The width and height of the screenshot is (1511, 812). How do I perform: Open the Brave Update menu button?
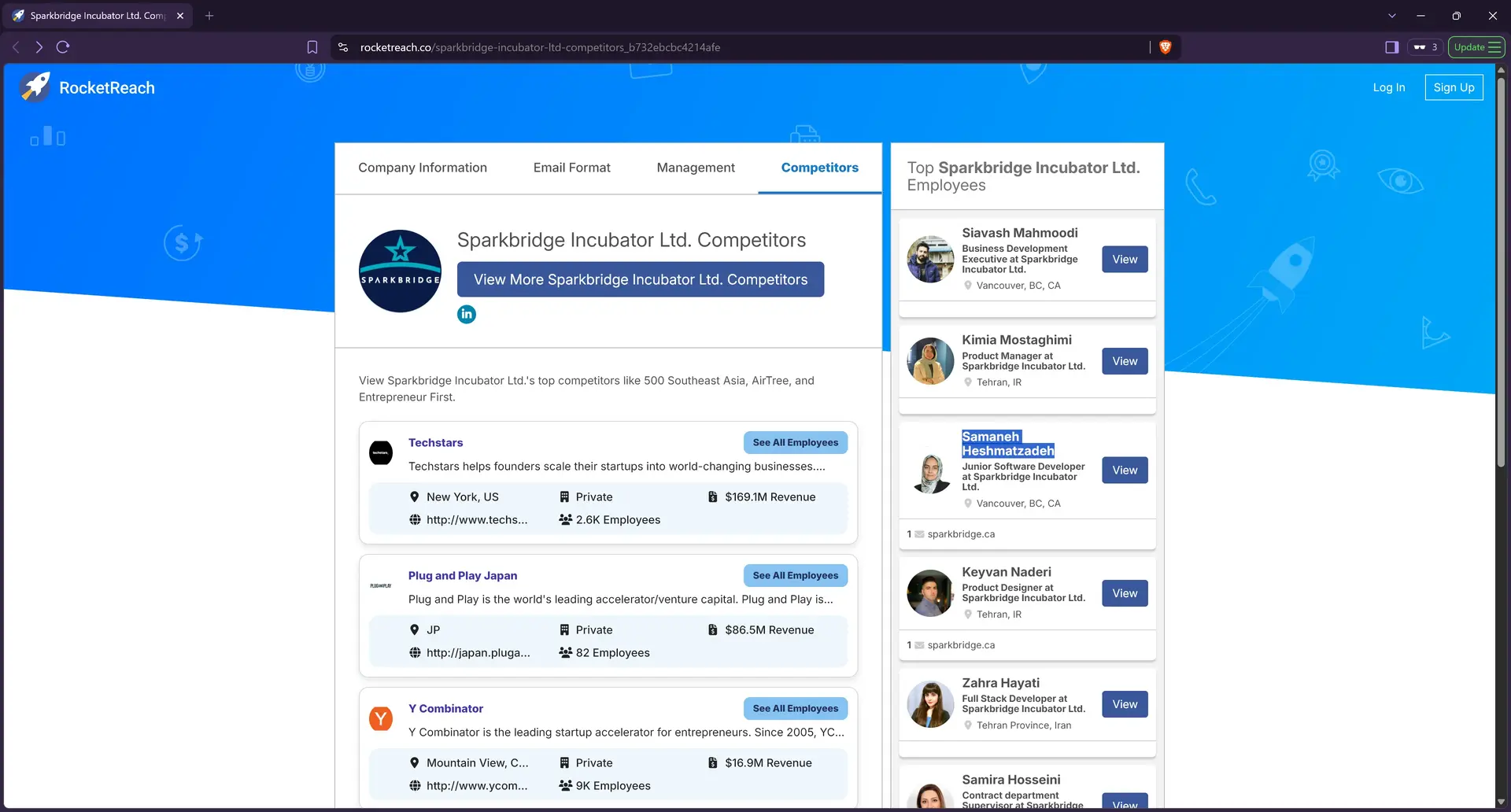tap(1476, 47)
